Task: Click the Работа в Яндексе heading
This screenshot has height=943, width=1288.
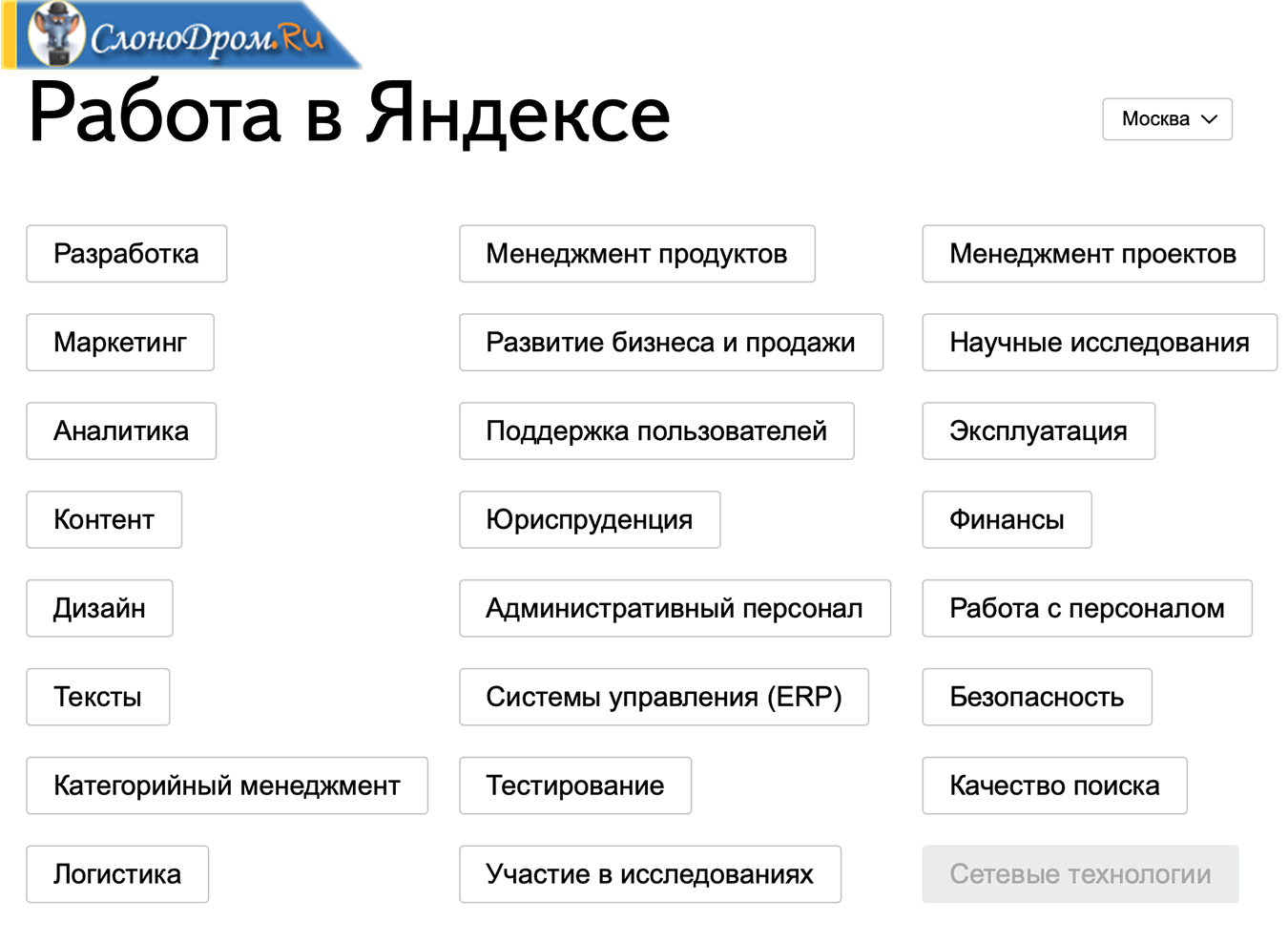Action: tap(349, 115)
